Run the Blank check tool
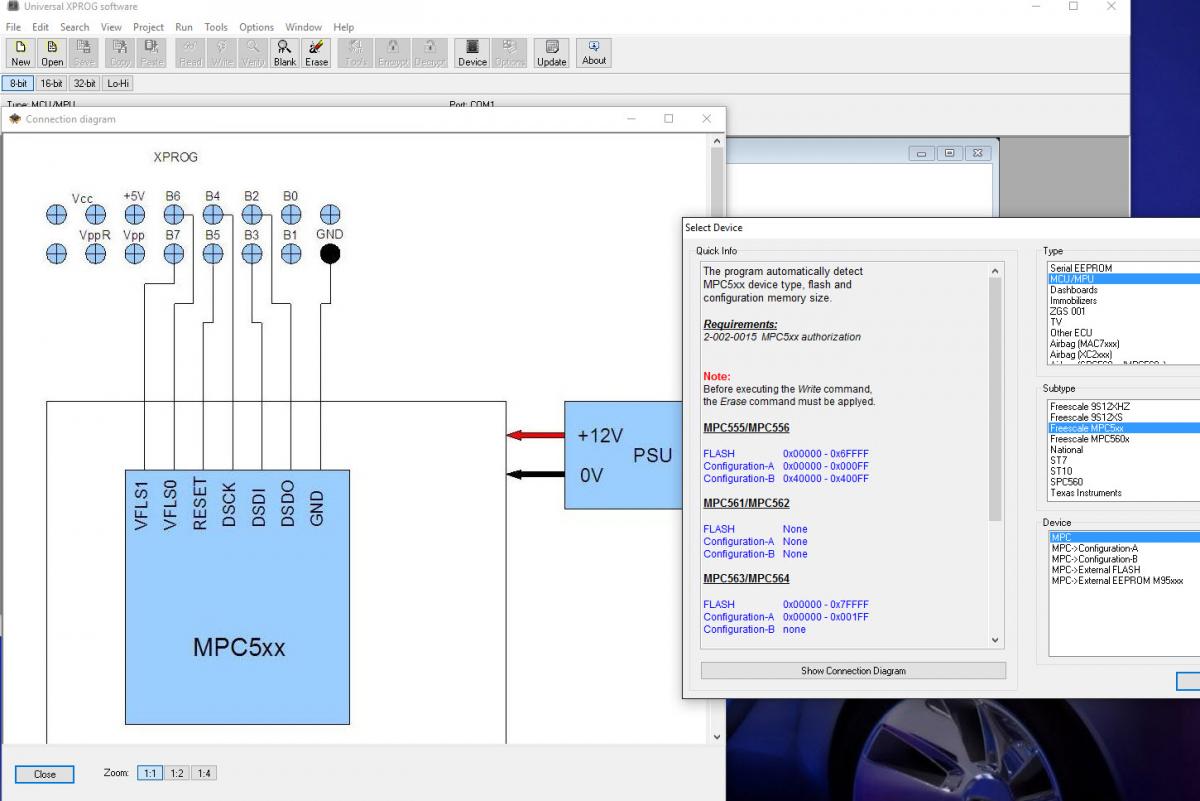 (x=285, y=53)
